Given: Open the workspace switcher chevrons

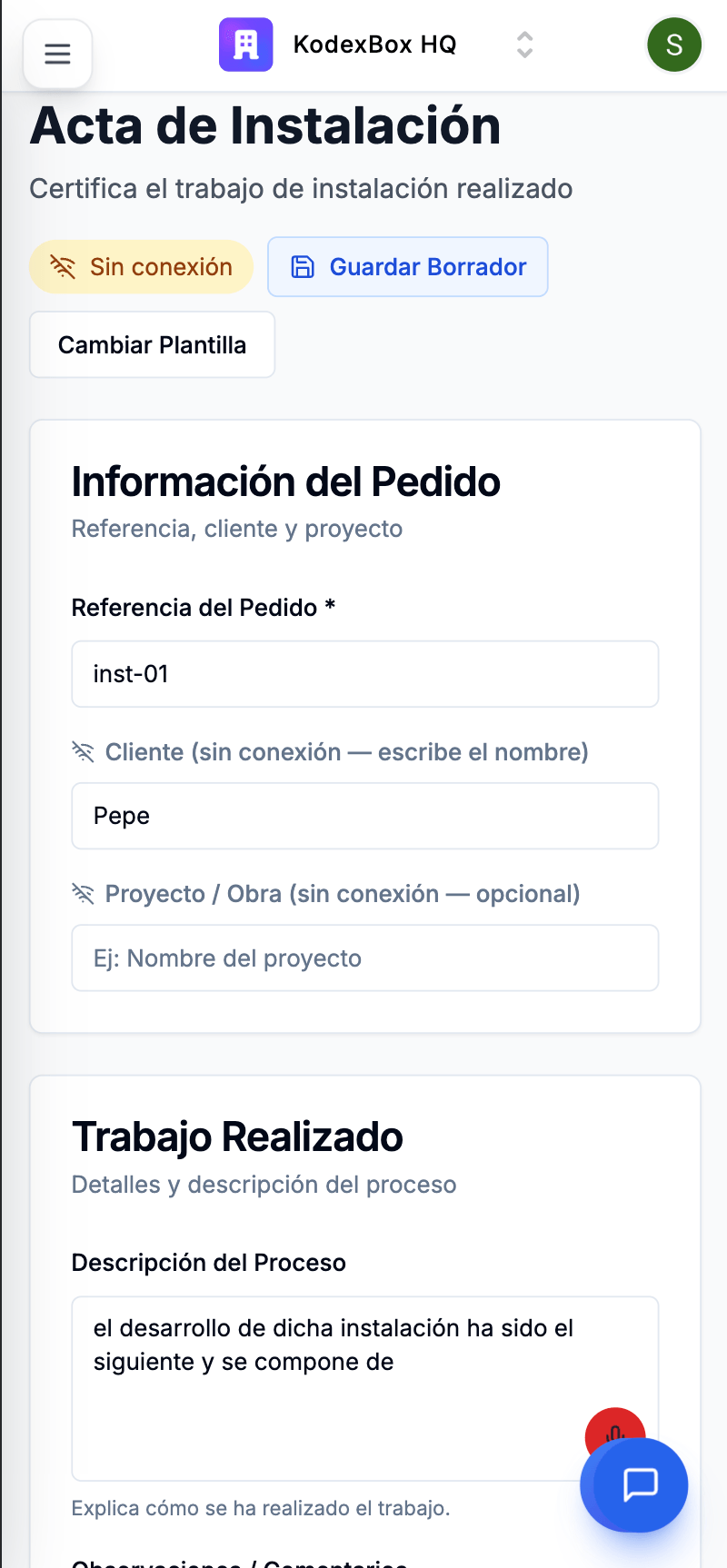Looking at the screenshot, I should coord(524,44).
